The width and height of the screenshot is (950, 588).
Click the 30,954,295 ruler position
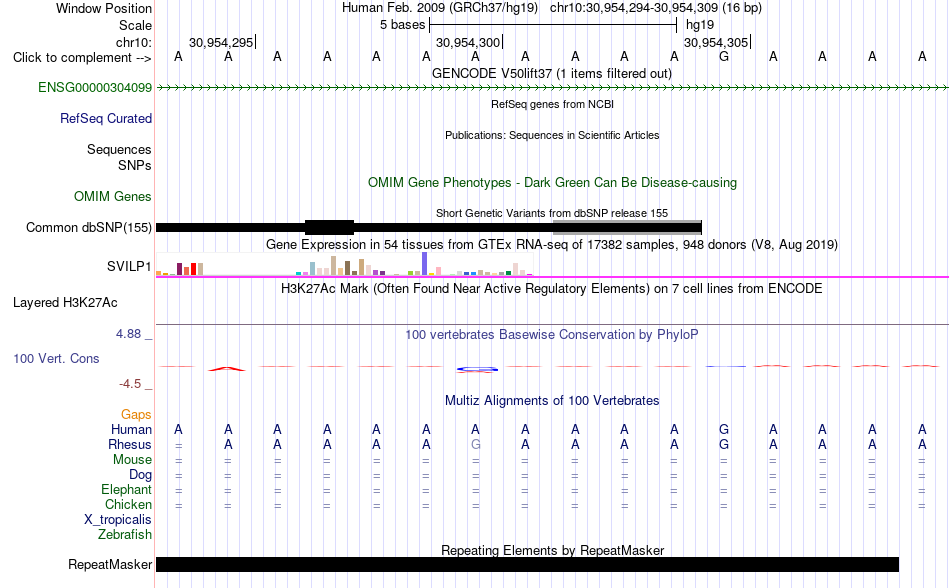[x=221, y=43]
